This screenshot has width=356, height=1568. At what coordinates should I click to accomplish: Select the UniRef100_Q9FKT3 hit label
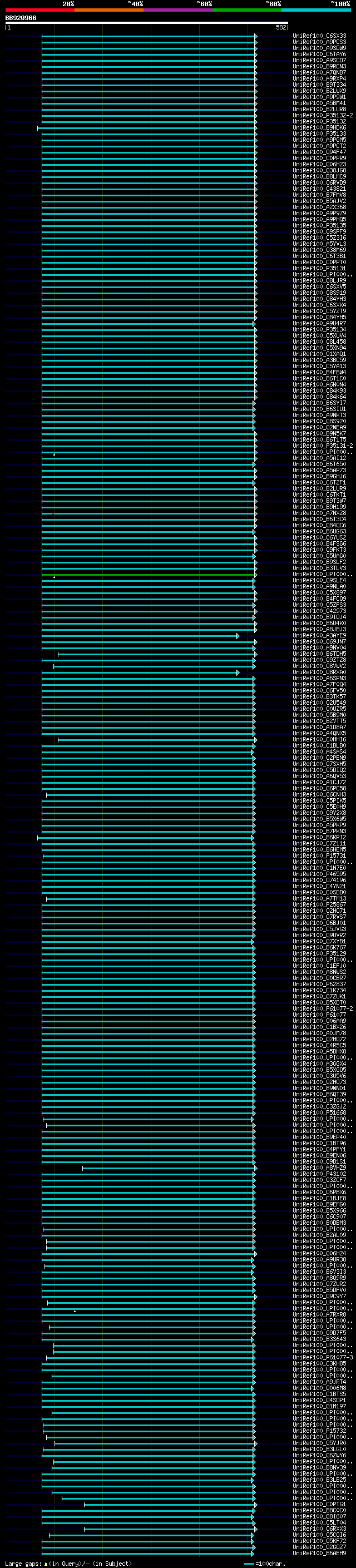[x=319, y=550]
